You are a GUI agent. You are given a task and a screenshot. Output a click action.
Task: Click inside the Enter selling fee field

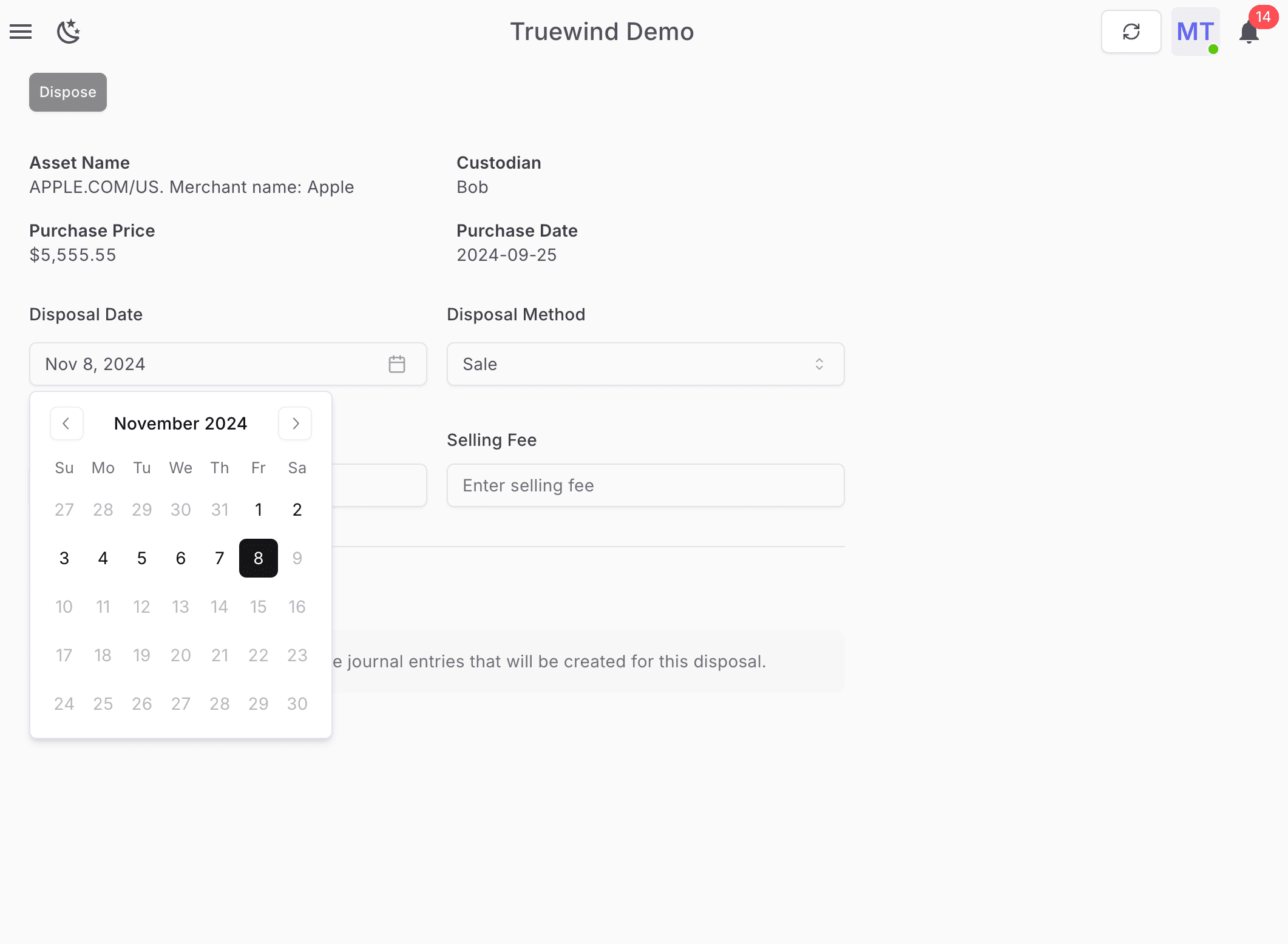[645, 485]
